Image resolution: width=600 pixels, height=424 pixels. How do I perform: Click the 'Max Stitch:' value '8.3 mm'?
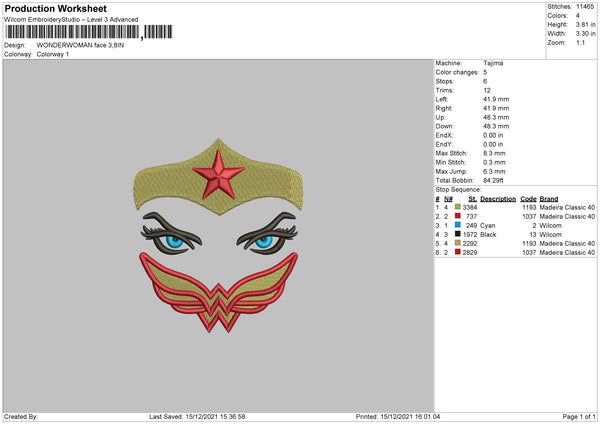pyautogui.click(x=494, y=153)
